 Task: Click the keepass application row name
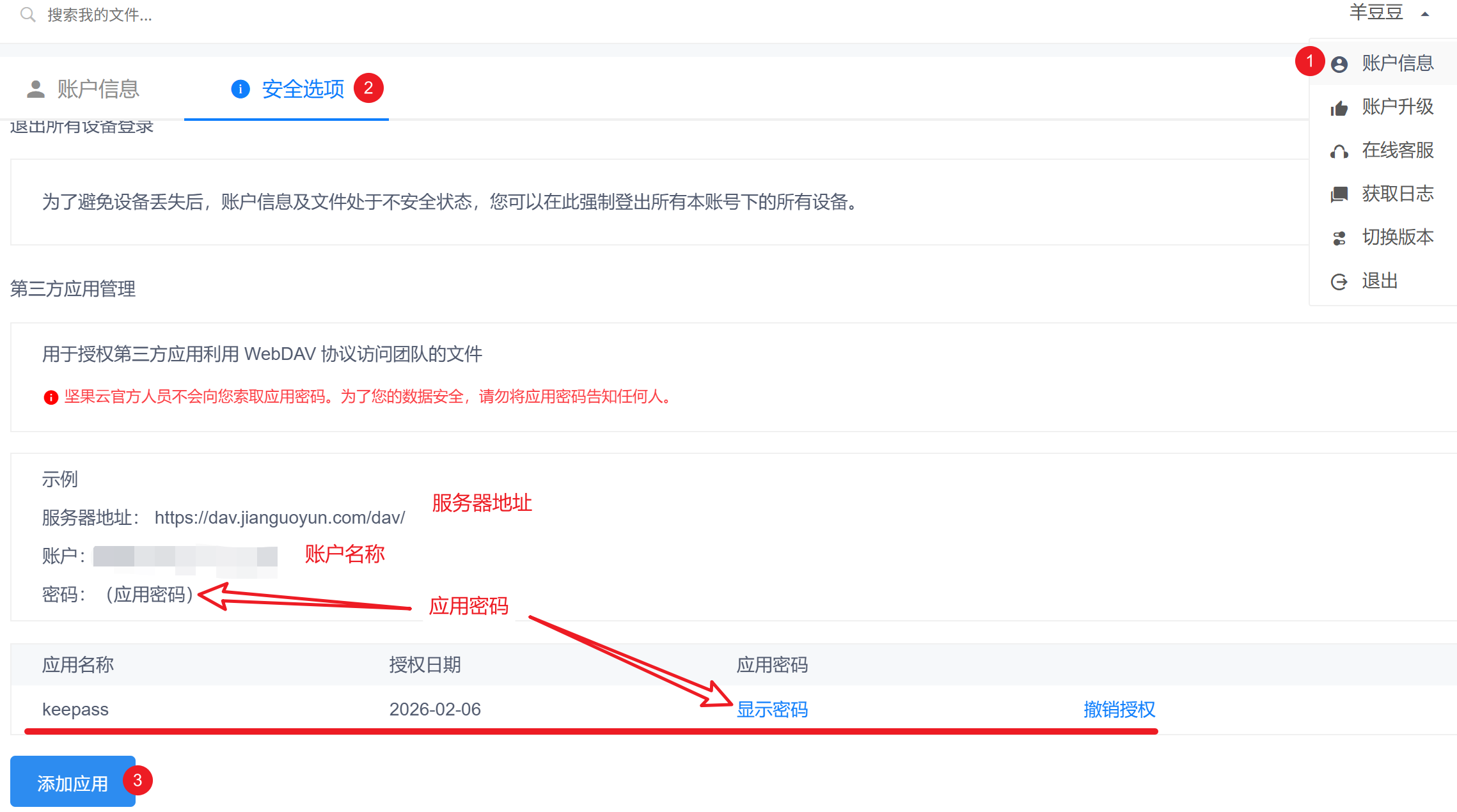(x=75, y=709)
